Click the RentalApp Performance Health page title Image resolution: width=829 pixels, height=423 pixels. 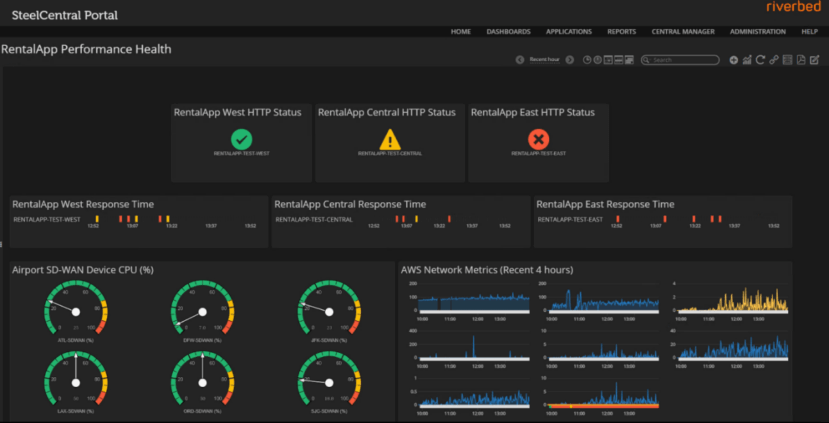[87, 49]
